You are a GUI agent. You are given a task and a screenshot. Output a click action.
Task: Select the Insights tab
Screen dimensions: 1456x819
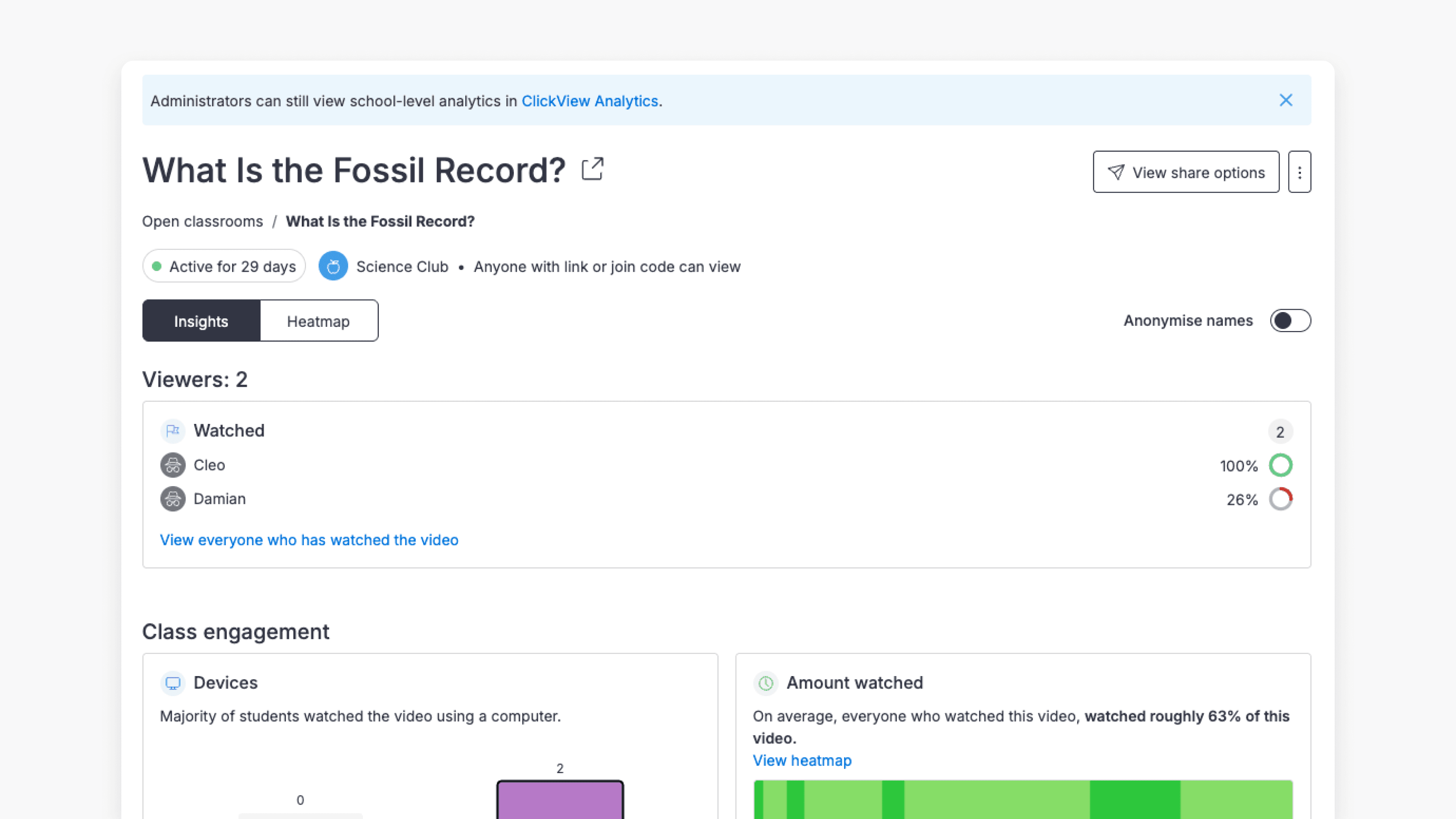click(x=201, y=320)
